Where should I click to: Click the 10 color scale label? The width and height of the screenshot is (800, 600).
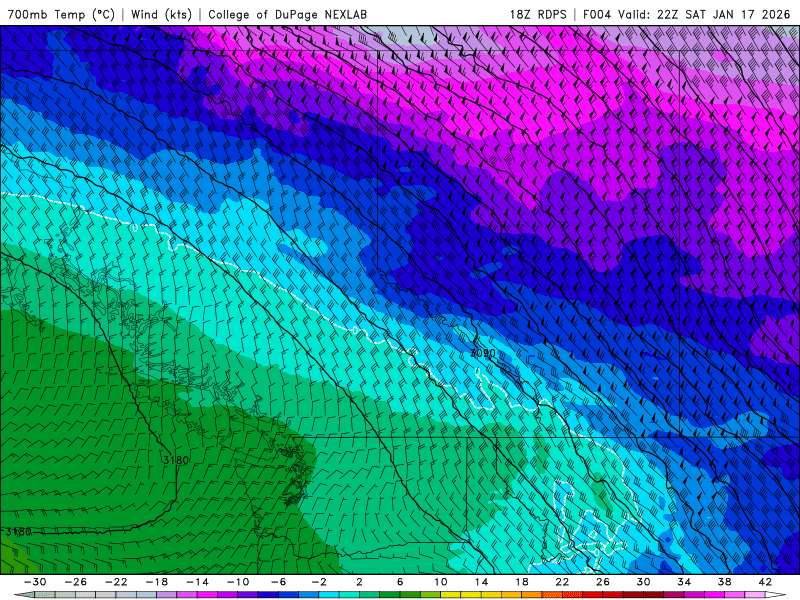click(441, 582)
